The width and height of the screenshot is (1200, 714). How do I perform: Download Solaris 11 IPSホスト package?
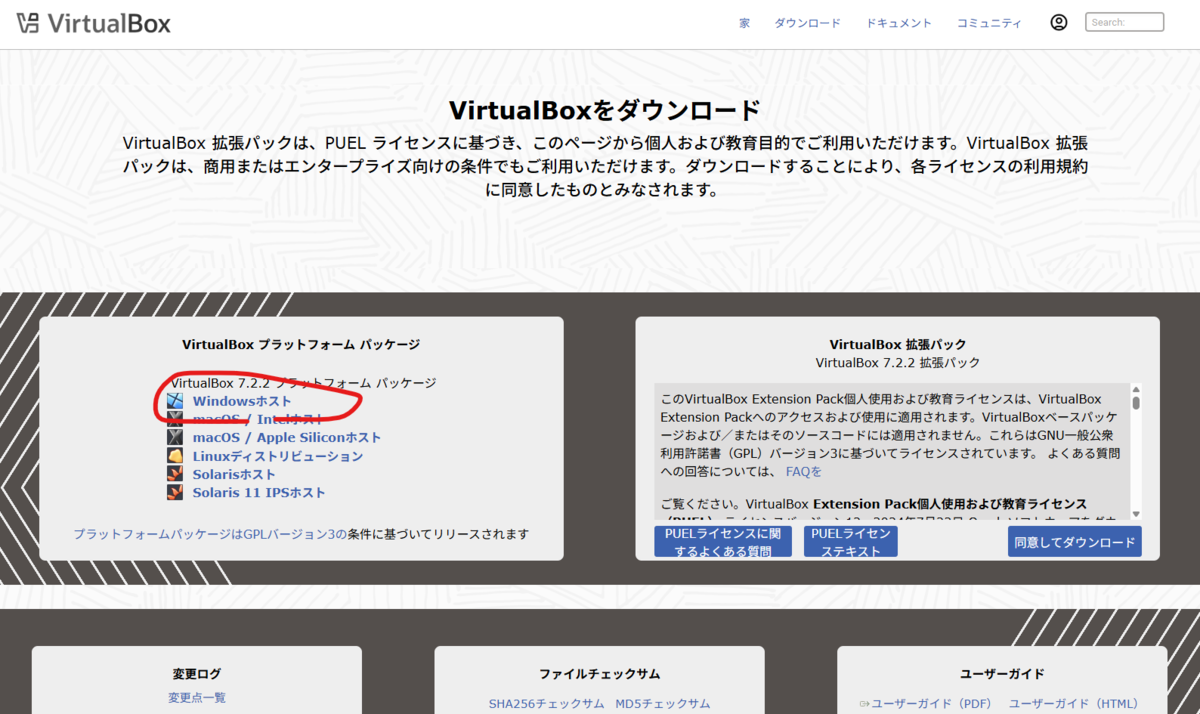pyautogui.click(x=259, y=492)
